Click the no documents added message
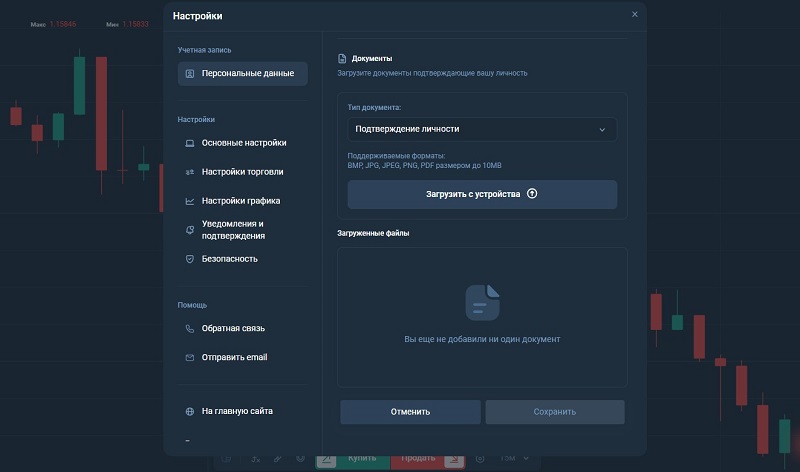Image resolution: width=800 pixels, height=472 pixels. [x=482, y=340]
